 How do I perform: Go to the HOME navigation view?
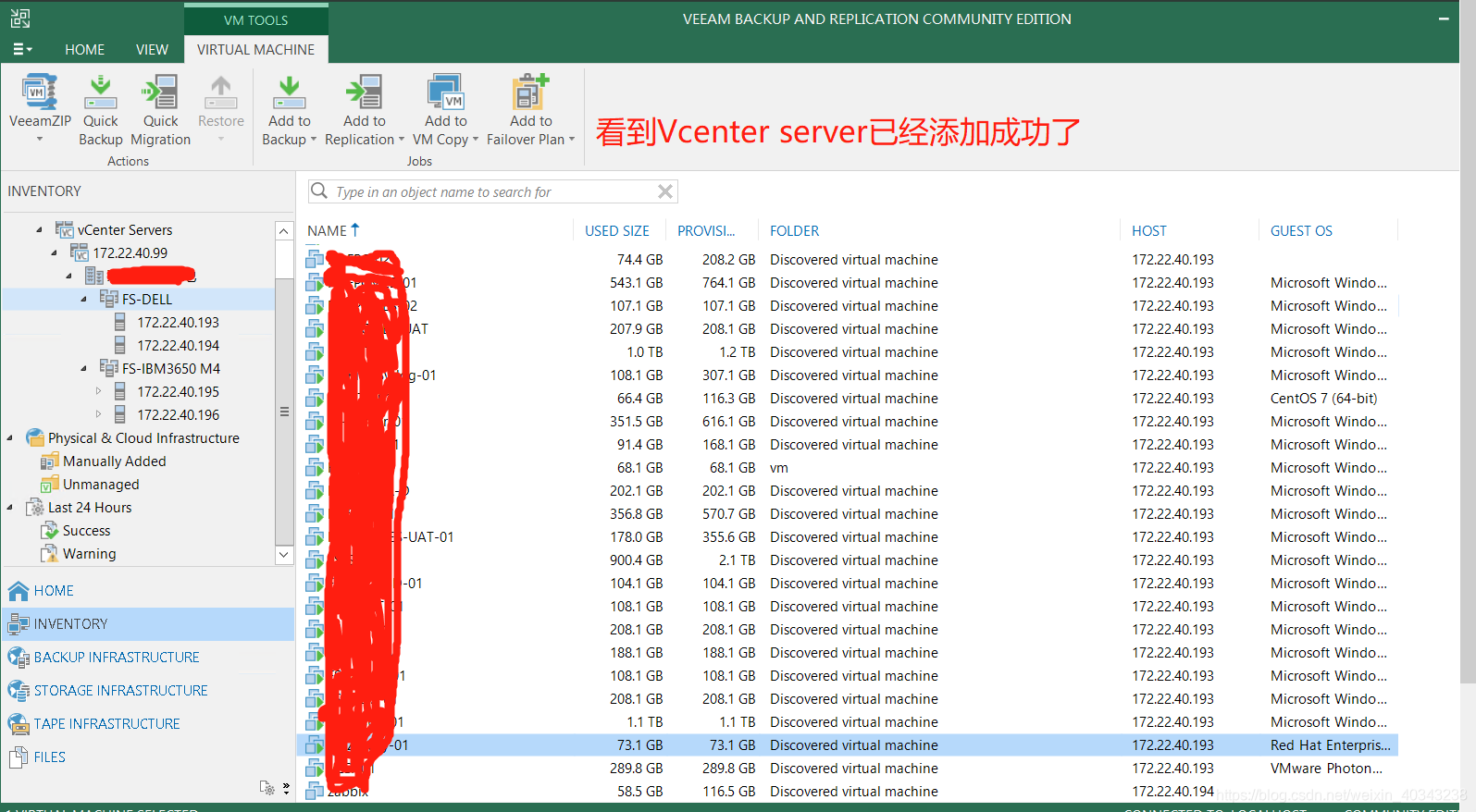147,590
